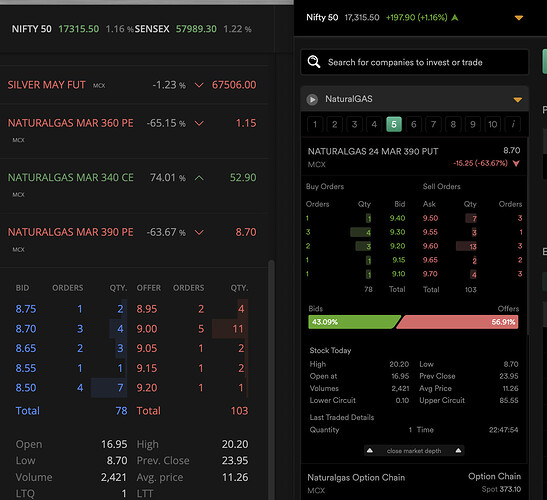The image size is (547, 500).
Task: Select NATURALGAS MAR 360 PE row
Action: coord(134,131)
